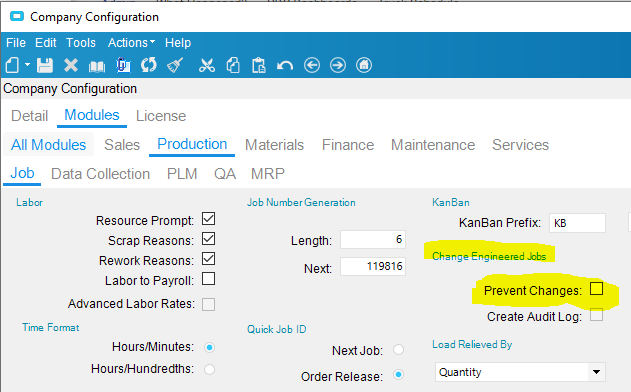
Task: Toggle the Labor to Payroll checkbox
Action: tap(208, 279)
